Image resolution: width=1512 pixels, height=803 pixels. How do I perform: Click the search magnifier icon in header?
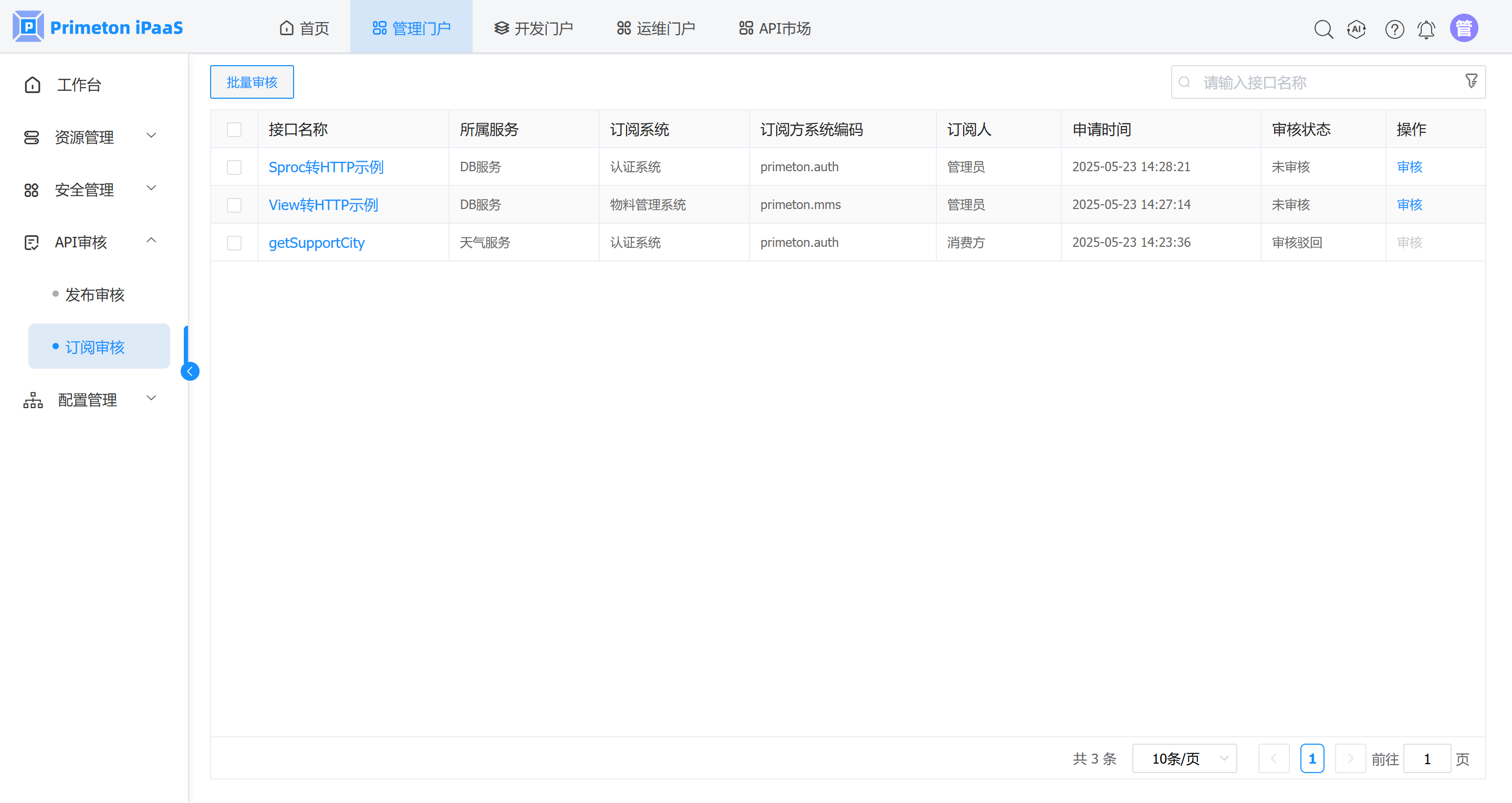(x=1323, y=29)
